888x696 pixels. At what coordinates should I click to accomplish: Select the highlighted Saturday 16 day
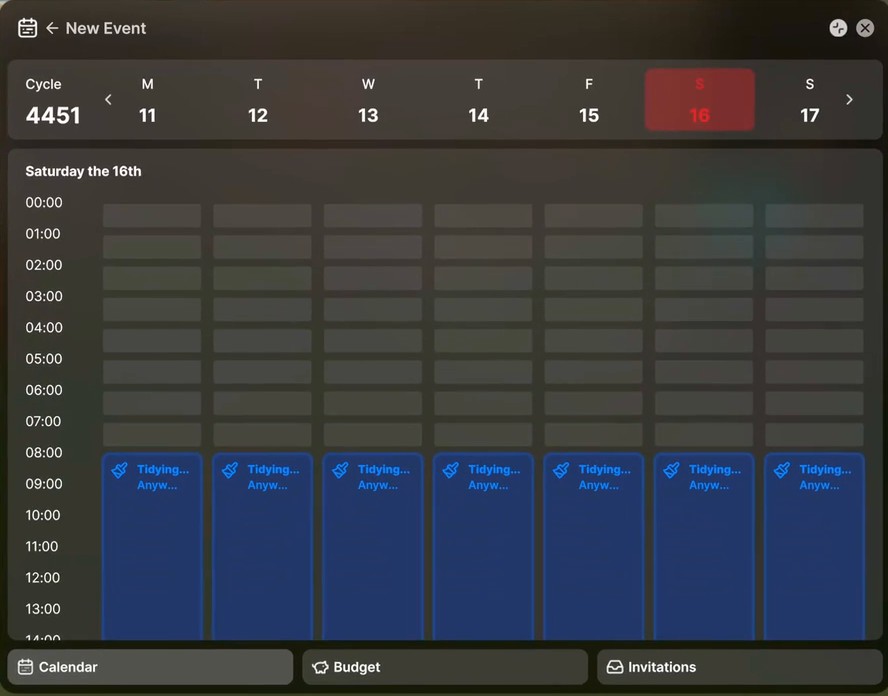[x=699, y=100]
